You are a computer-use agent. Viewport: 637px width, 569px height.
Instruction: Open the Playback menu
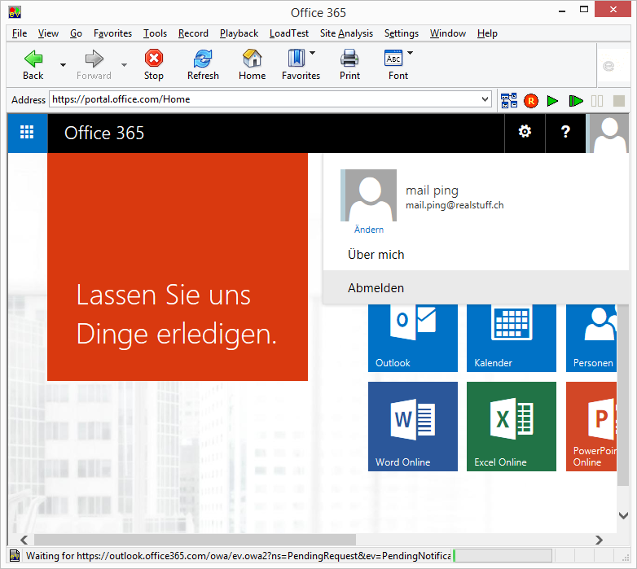tap(239, 33)
